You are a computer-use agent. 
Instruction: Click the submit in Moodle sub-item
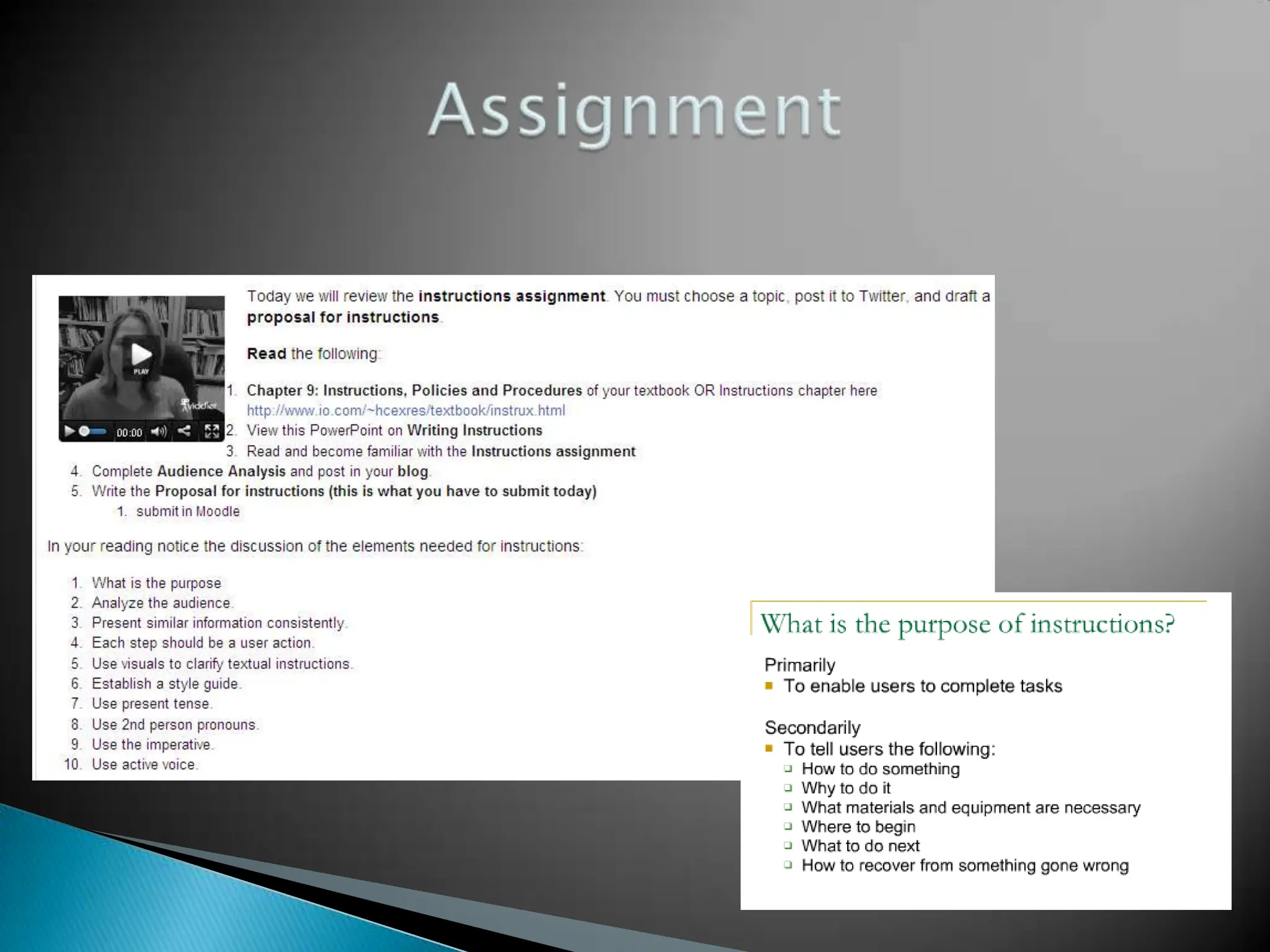(187, 511)
